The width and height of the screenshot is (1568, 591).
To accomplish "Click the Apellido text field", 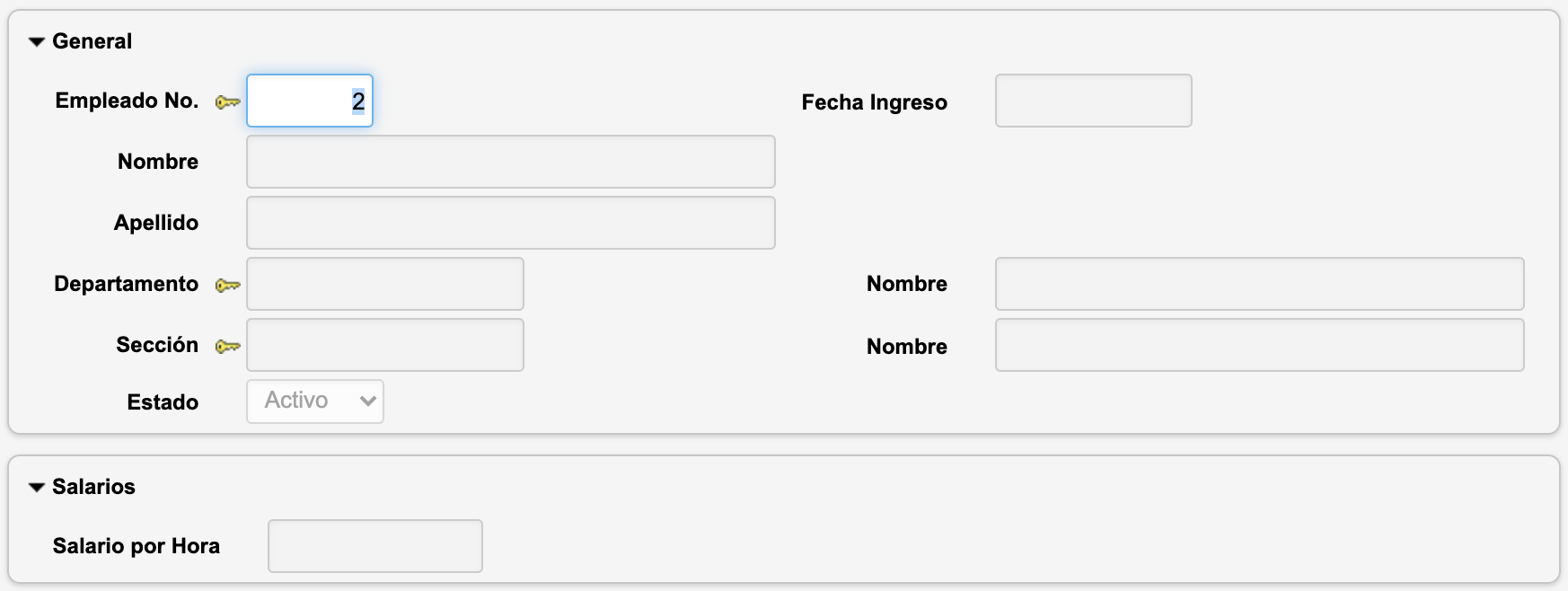I will 510,223.
